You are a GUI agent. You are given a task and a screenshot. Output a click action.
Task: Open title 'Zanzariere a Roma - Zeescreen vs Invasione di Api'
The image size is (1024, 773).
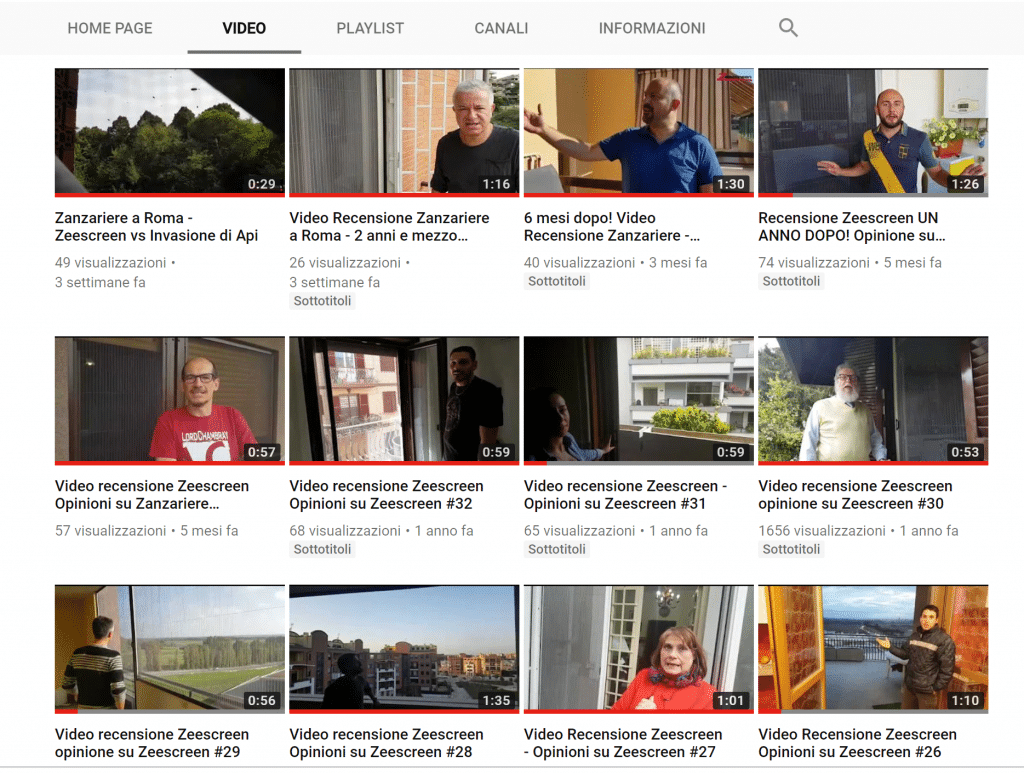coord(157,227)
